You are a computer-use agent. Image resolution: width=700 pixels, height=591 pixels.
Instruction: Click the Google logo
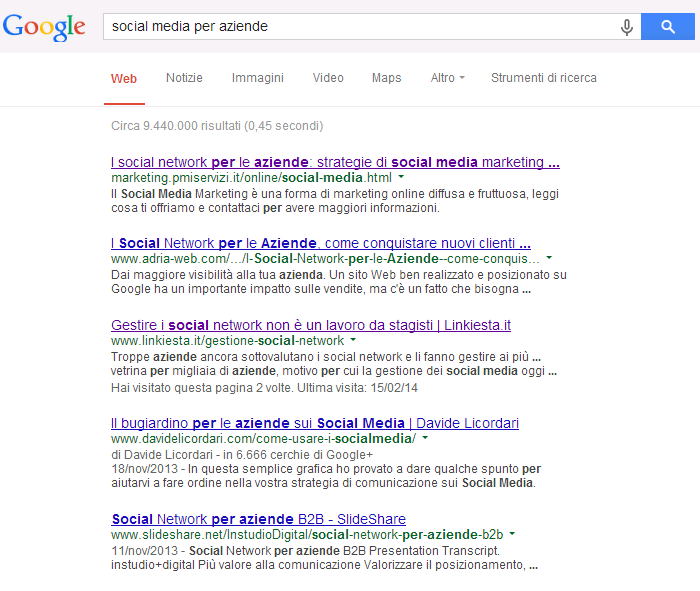[44, 27]
